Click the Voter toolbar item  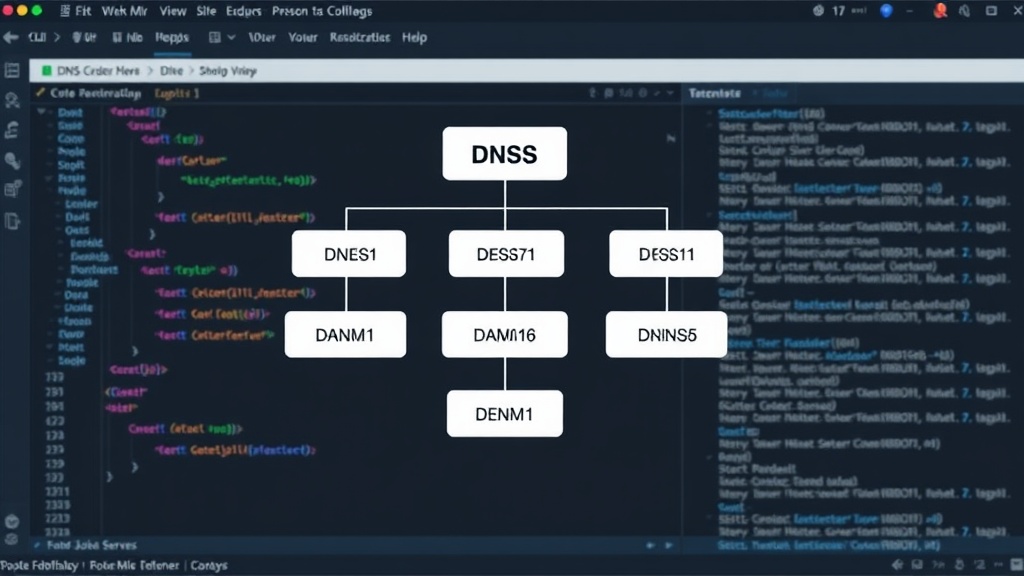point(303,37)
